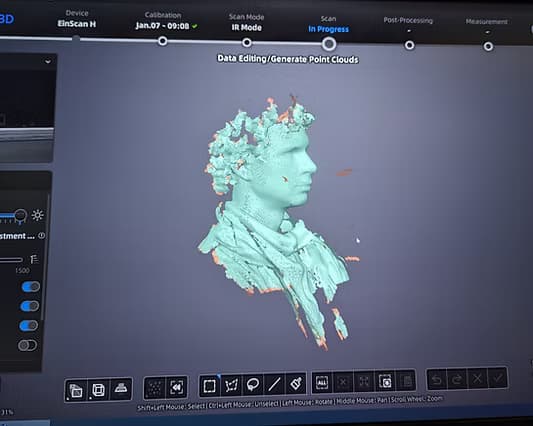Click the scanner stamp-shaped icon beside the cube
The width and height of the screenshot is (533, 426).
[x=121, y=388]
